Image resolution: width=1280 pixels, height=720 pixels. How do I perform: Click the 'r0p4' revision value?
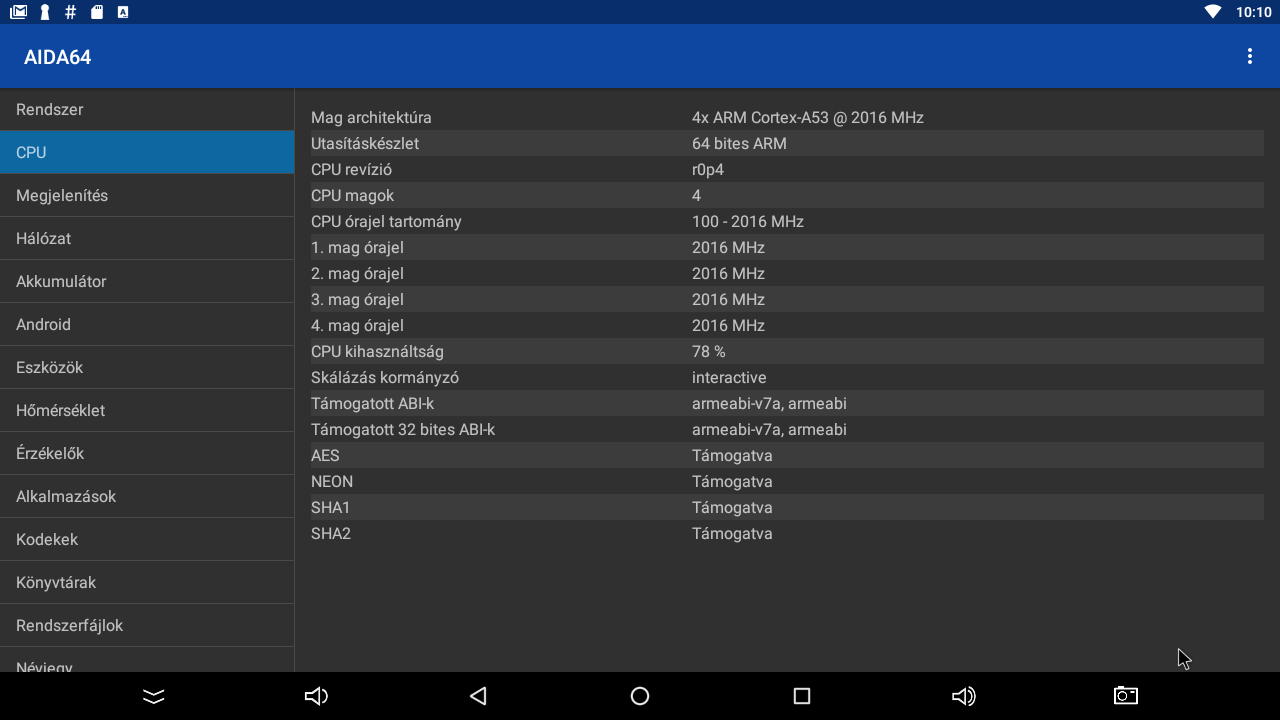coord(708,169)
